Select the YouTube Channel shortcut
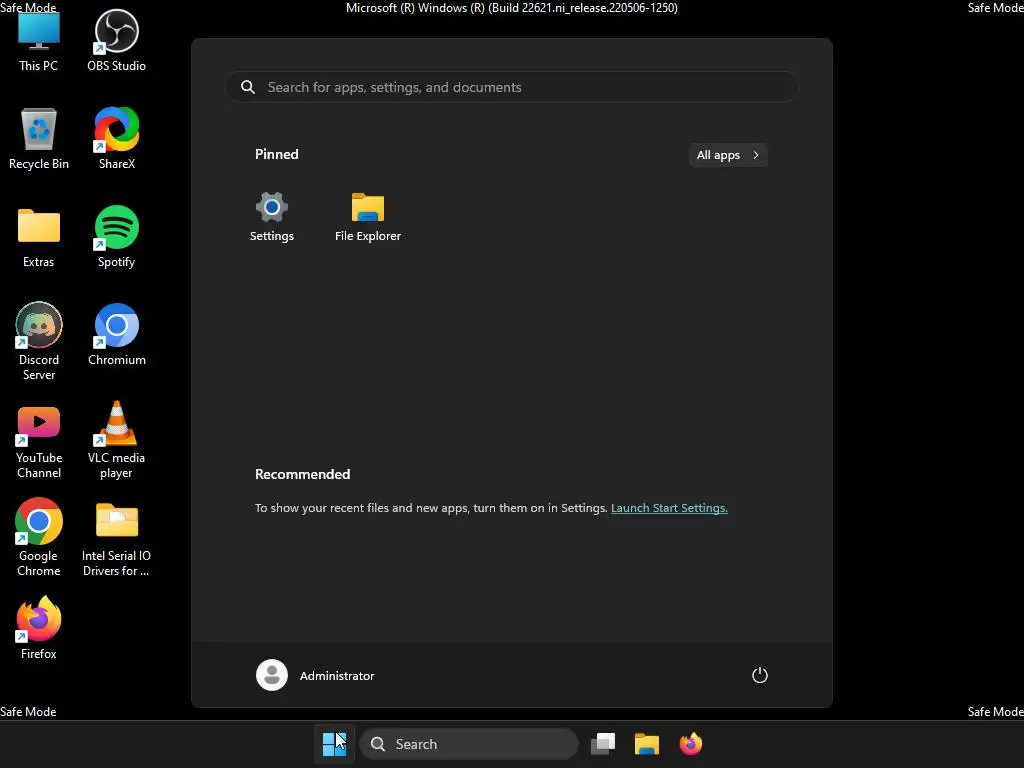1024x768 pixels. coord(39,440)
